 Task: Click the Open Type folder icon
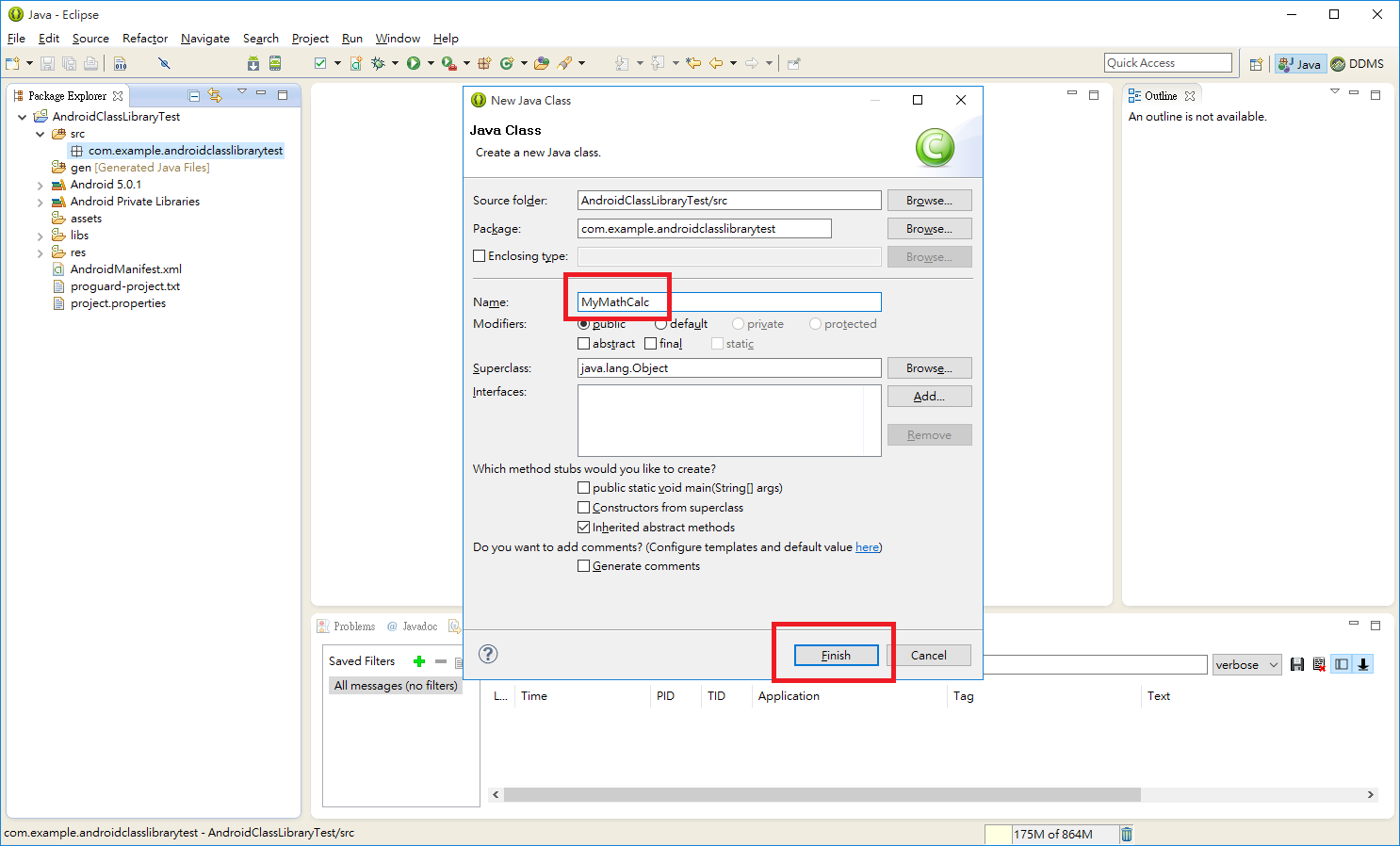coord(542,63)
